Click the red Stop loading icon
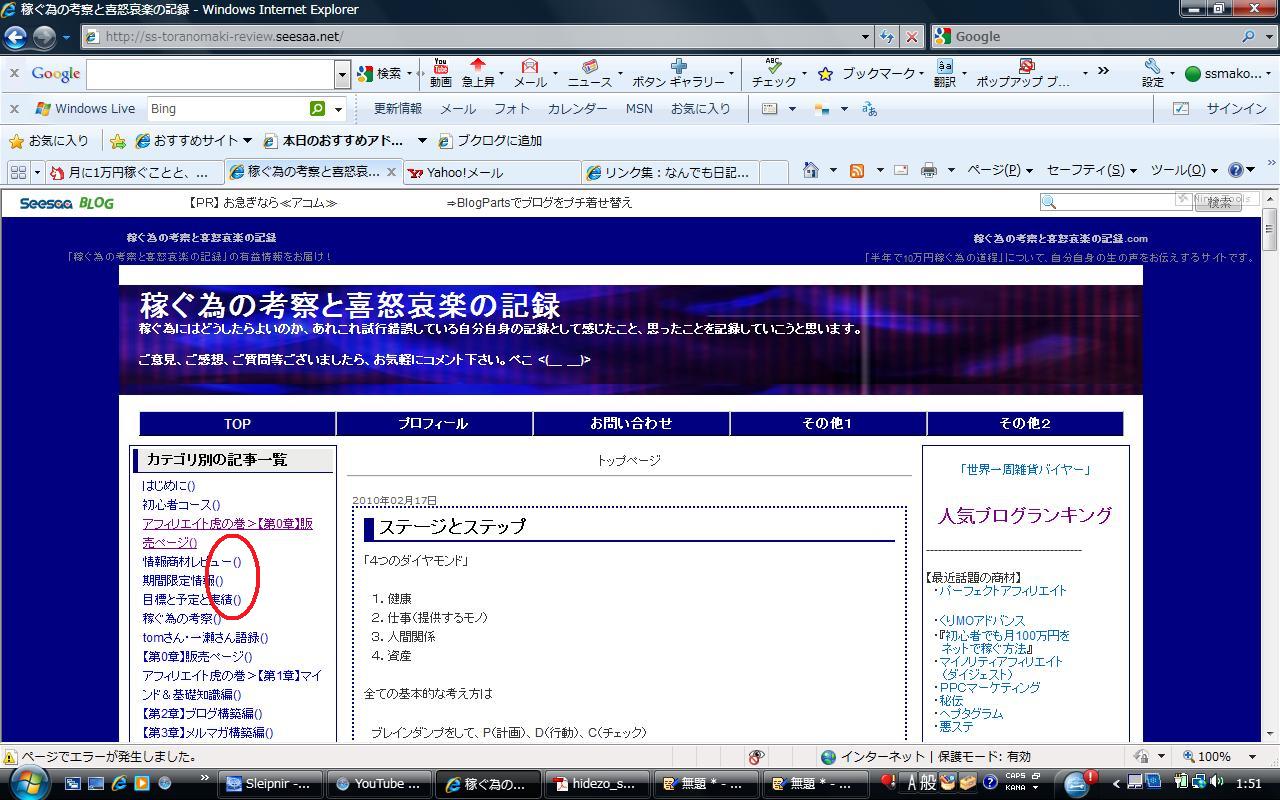1280x800 pixels. coord(911,36)
